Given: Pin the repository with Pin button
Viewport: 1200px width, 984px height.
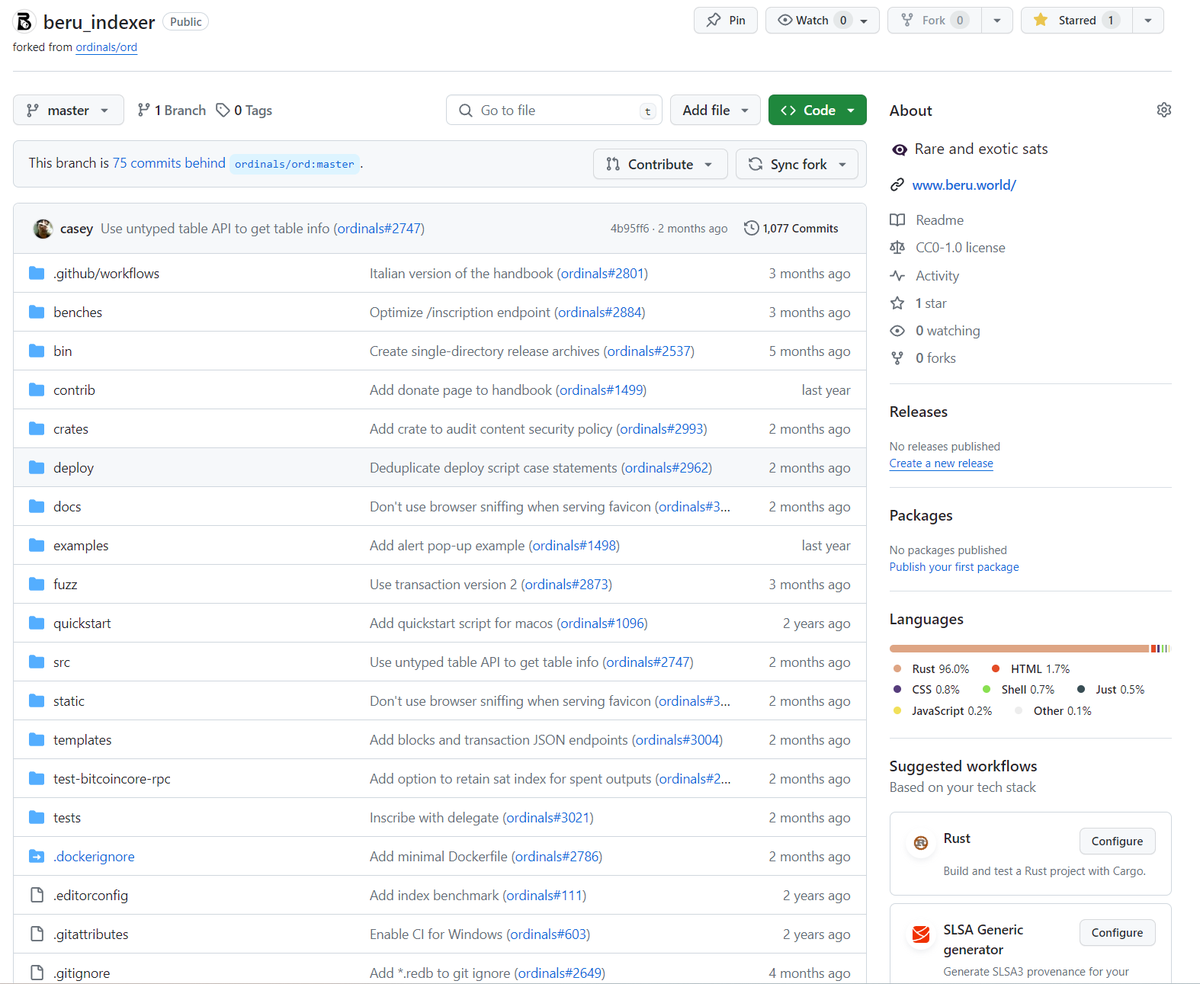Looking at the screenshot, I should [x=725, y=20].
